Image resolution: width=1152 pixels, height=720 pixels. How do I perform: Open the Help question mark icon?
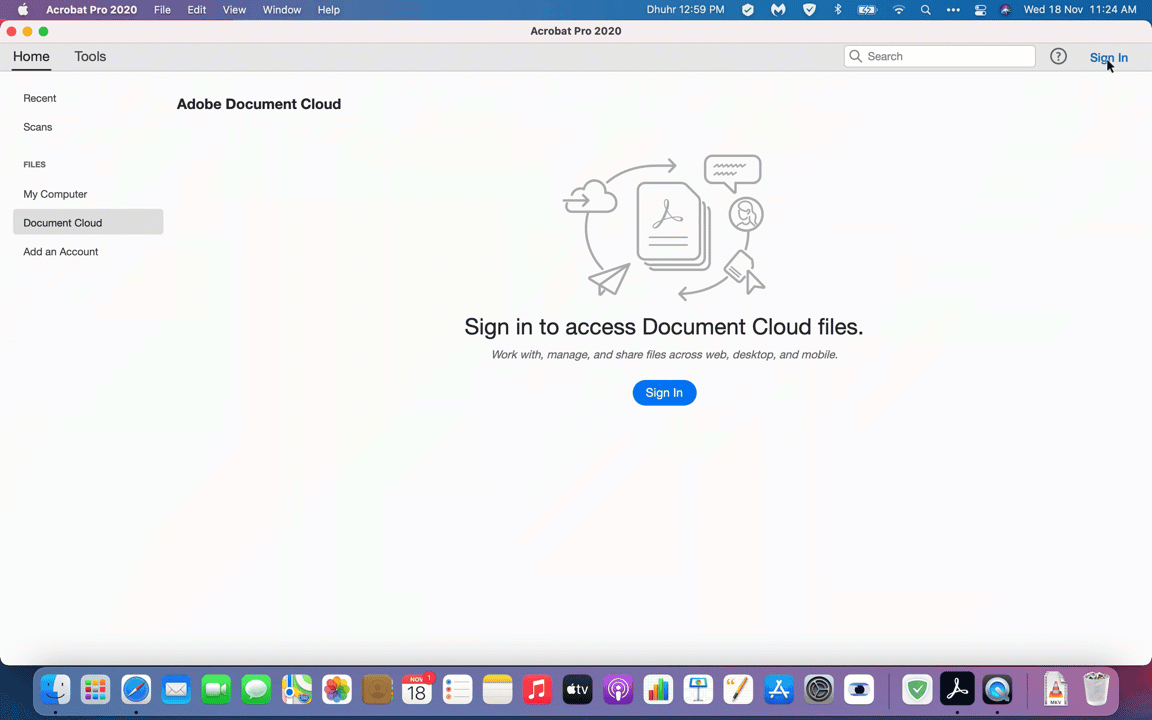[1058, 56]
